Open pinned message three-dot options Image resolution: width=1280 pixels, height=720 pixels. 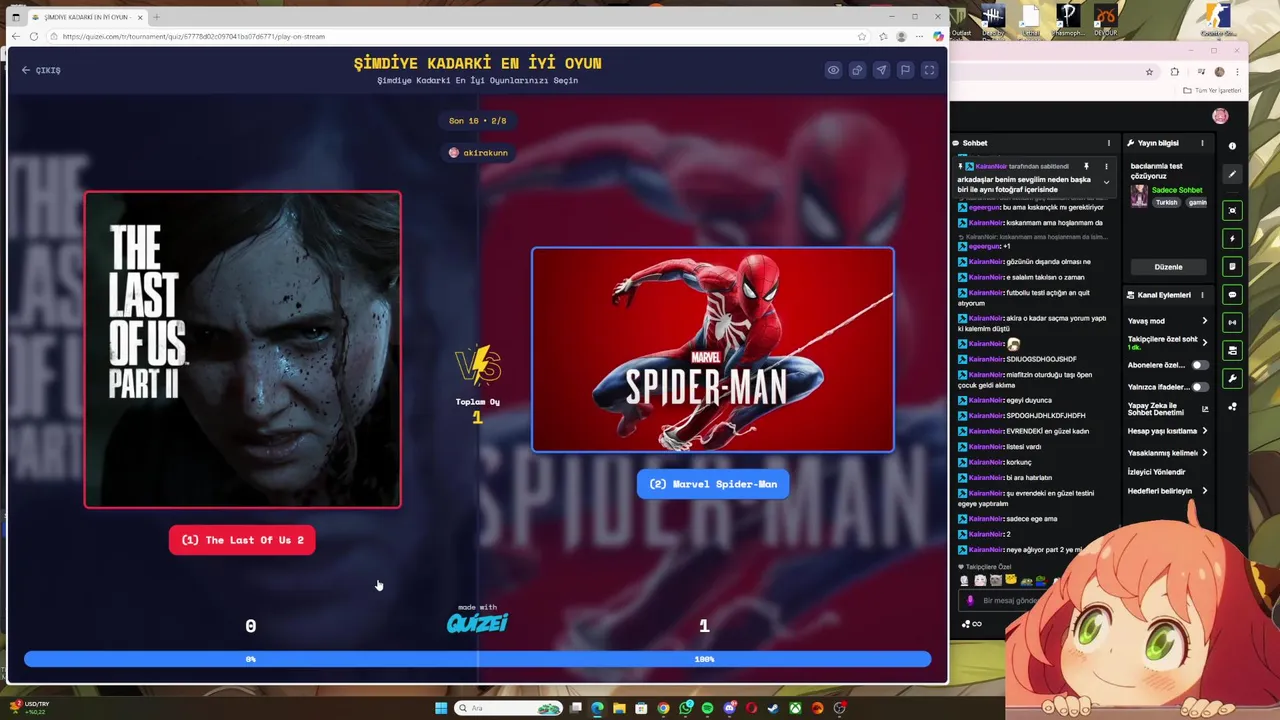pos(1106,166)
